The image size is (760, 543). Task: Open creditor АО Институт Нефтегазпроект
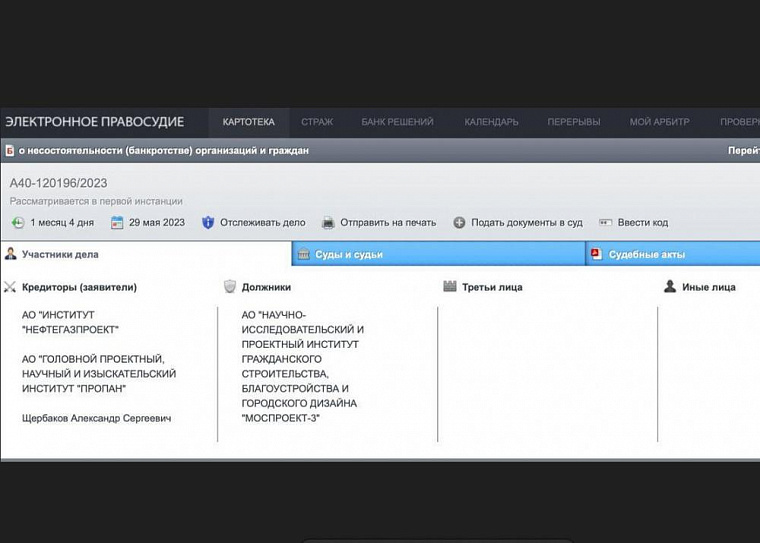coord(70,322)
